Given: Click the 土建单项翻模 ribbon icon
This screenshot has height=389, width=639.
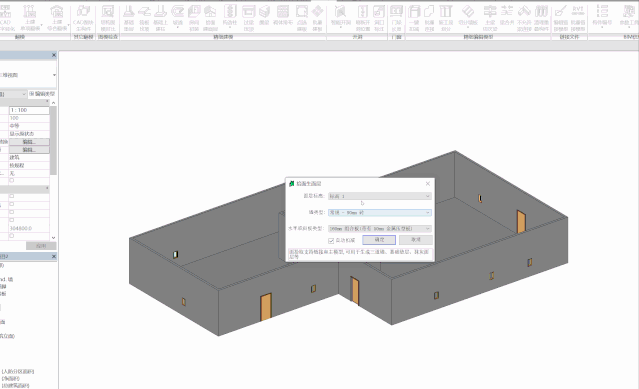Looking at the screenshot, I should coord(30,17).
